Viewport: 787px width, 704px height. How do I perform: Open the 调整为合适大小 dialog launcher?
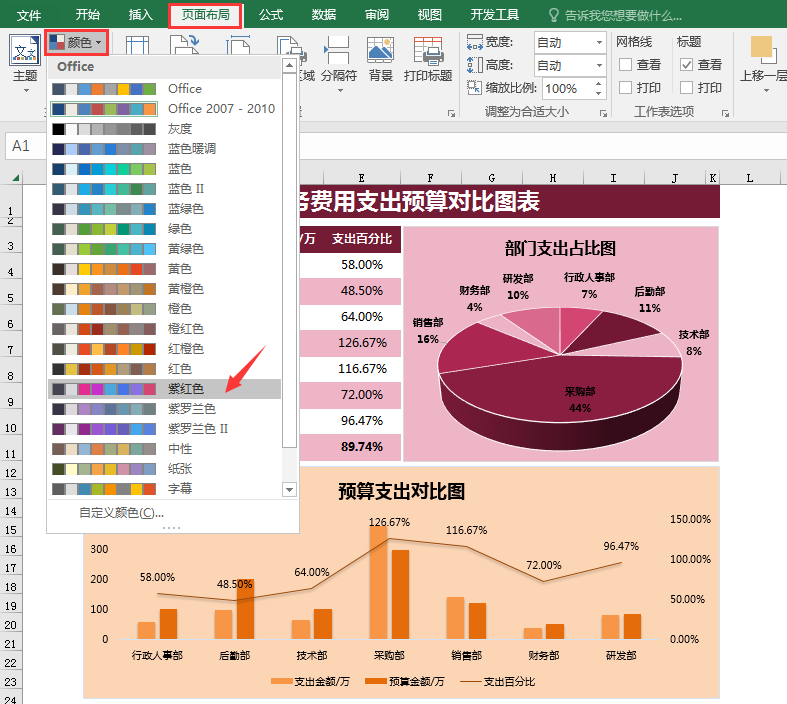603,114
